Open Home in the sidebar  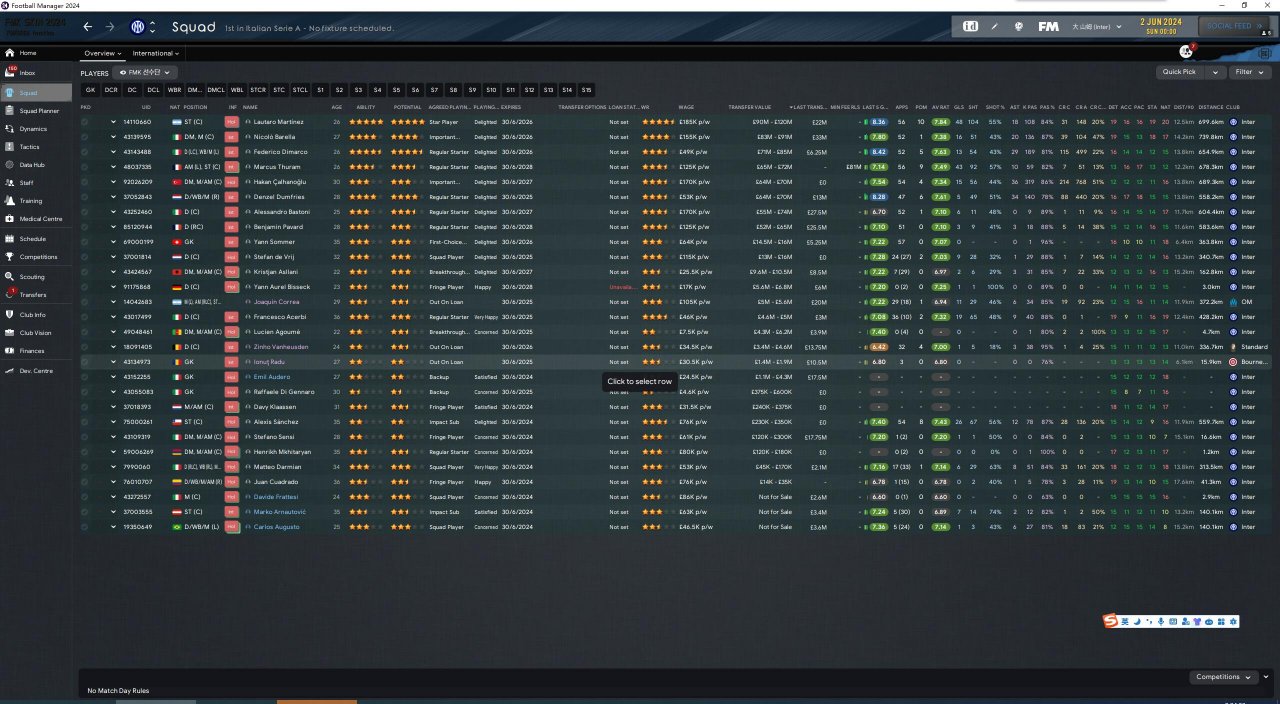point(27,53)
